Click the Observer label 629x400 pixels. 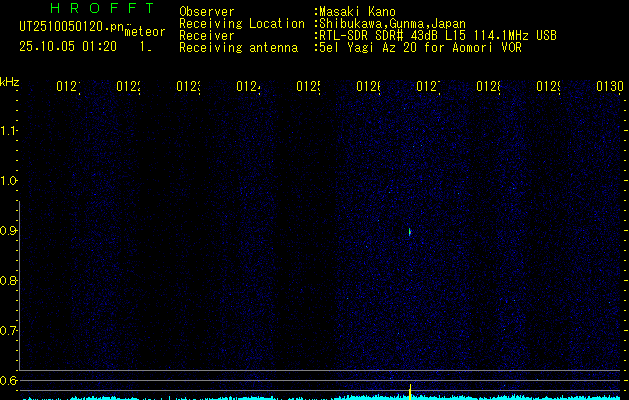pyautogui.click(x=207, y=11)
